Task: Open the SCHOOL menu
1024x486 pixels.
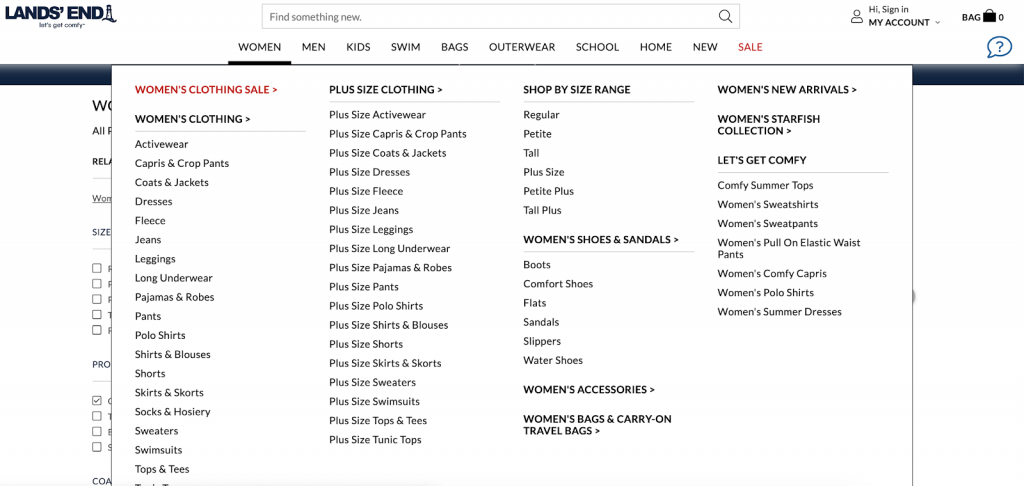Action: point(597,47)
